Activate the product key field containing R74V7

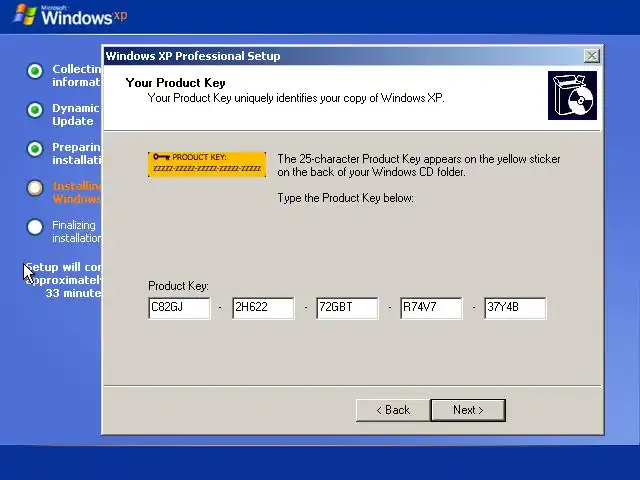tap(431, 308)
